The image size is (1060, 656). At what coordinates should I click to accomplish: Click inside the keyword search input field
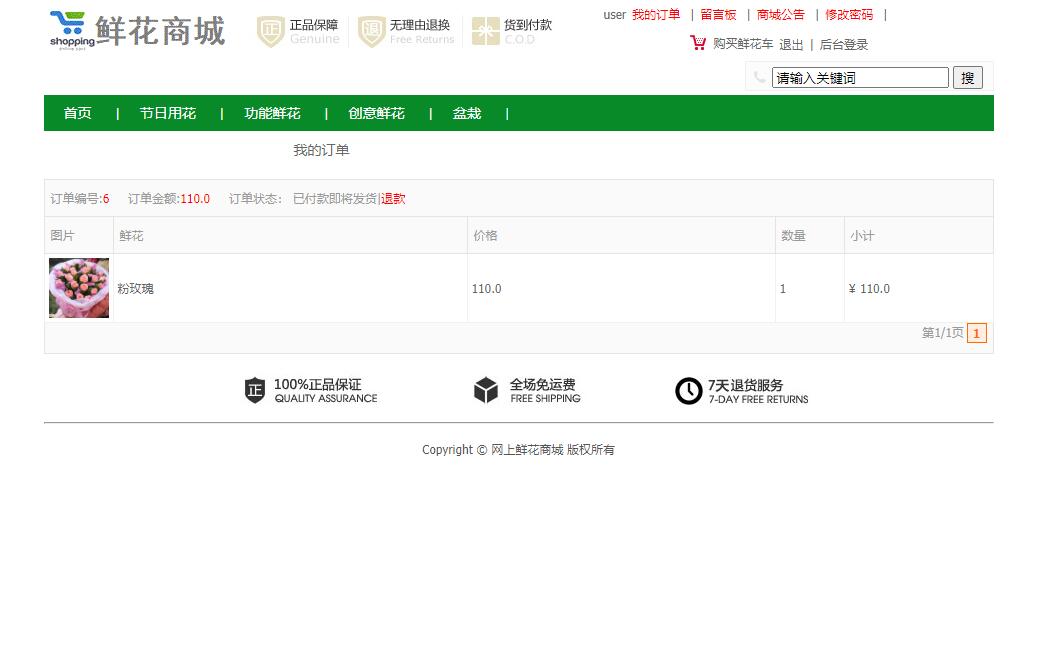point(860,77)
